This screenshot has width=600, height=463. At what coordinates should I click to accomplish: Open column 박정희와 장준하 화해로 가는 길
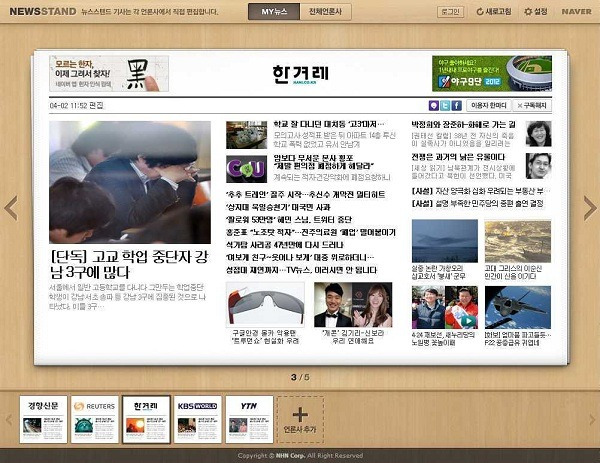[463, 124]
